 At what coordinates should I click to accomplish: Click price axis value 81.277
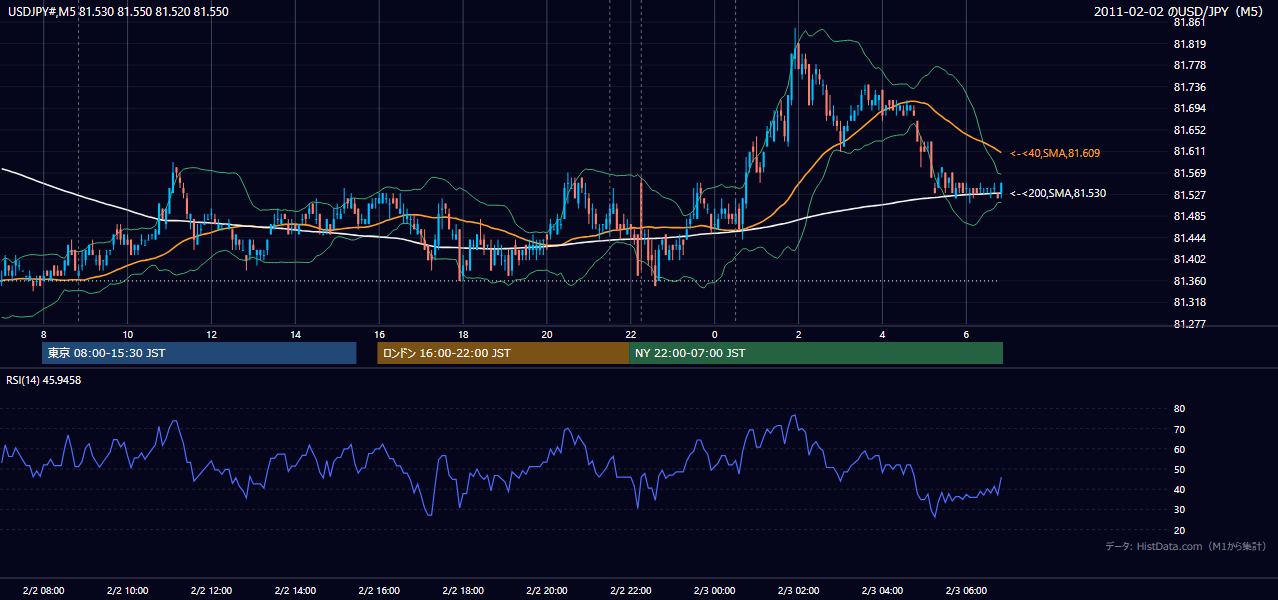coord(1189,324)
